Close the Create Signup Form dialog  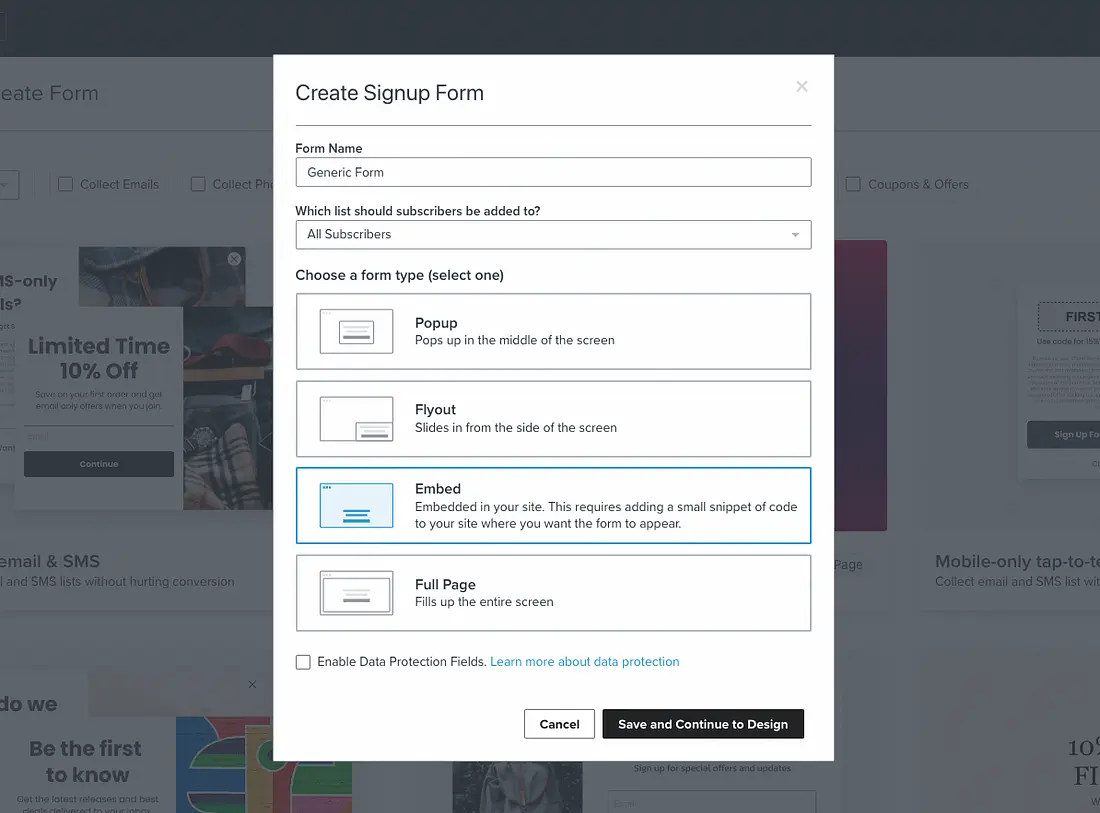coord(801,87)
